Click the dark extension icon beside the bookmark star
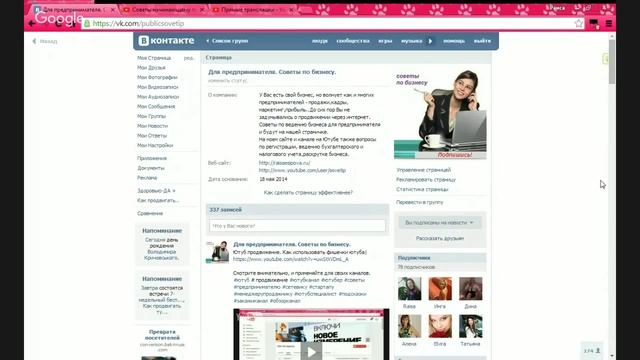Image resolution: width=640 pixels, height=360 pixels. coord(594,24)
